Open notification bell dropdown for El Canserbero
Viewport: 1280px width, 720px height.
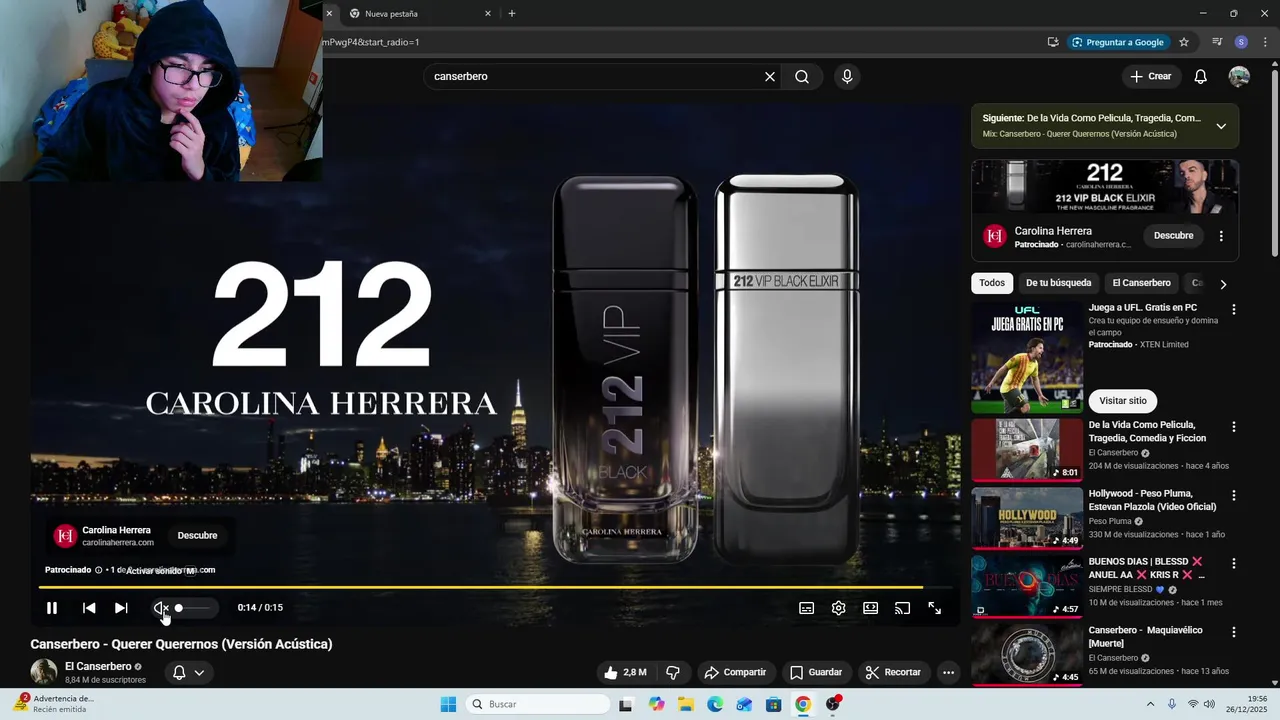click(x=189, y=672)
